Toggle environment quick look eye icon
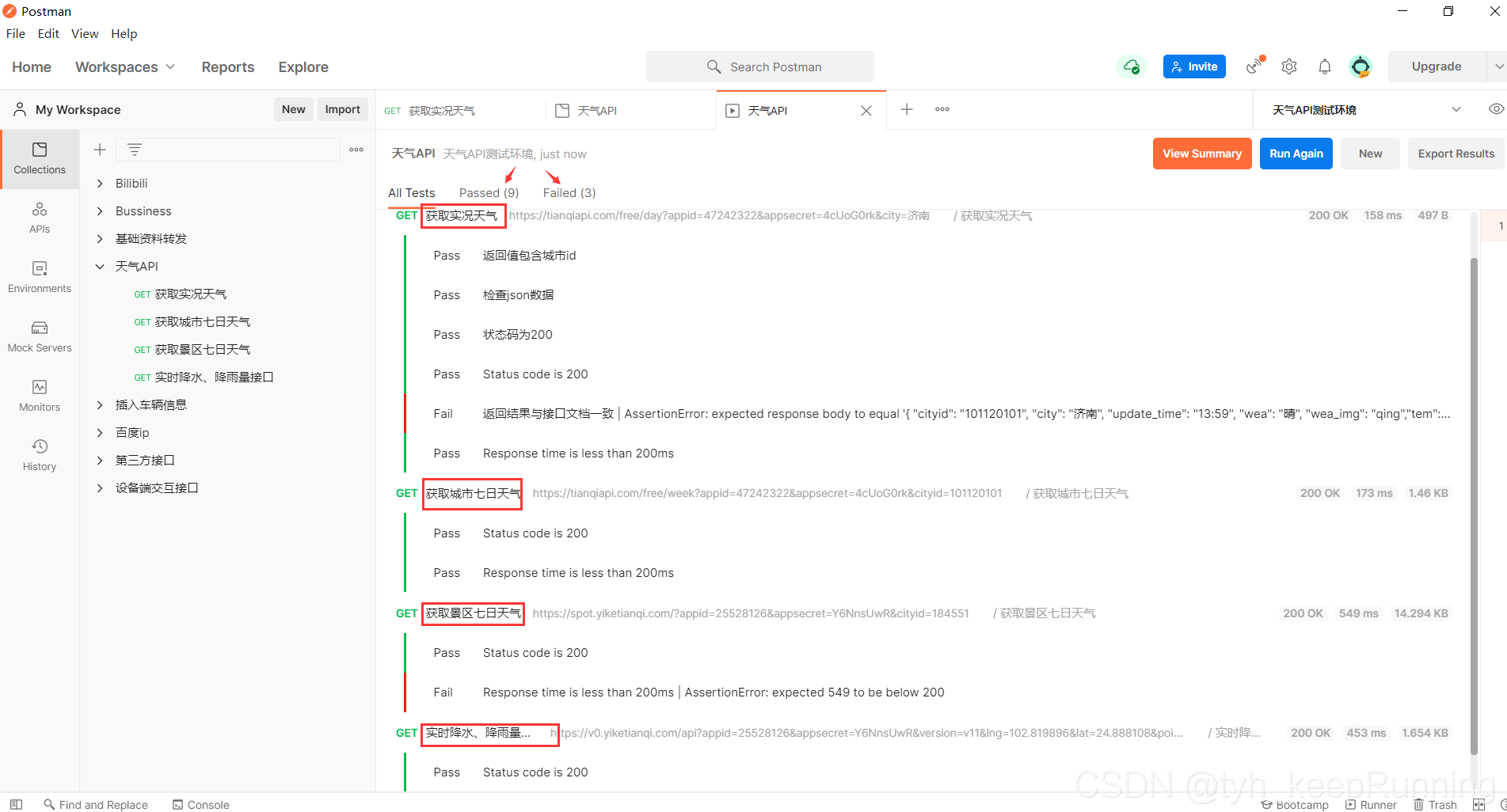The height and width of the screenshot is (812, 1507). pyautogui.click(x=1496, y=109)
